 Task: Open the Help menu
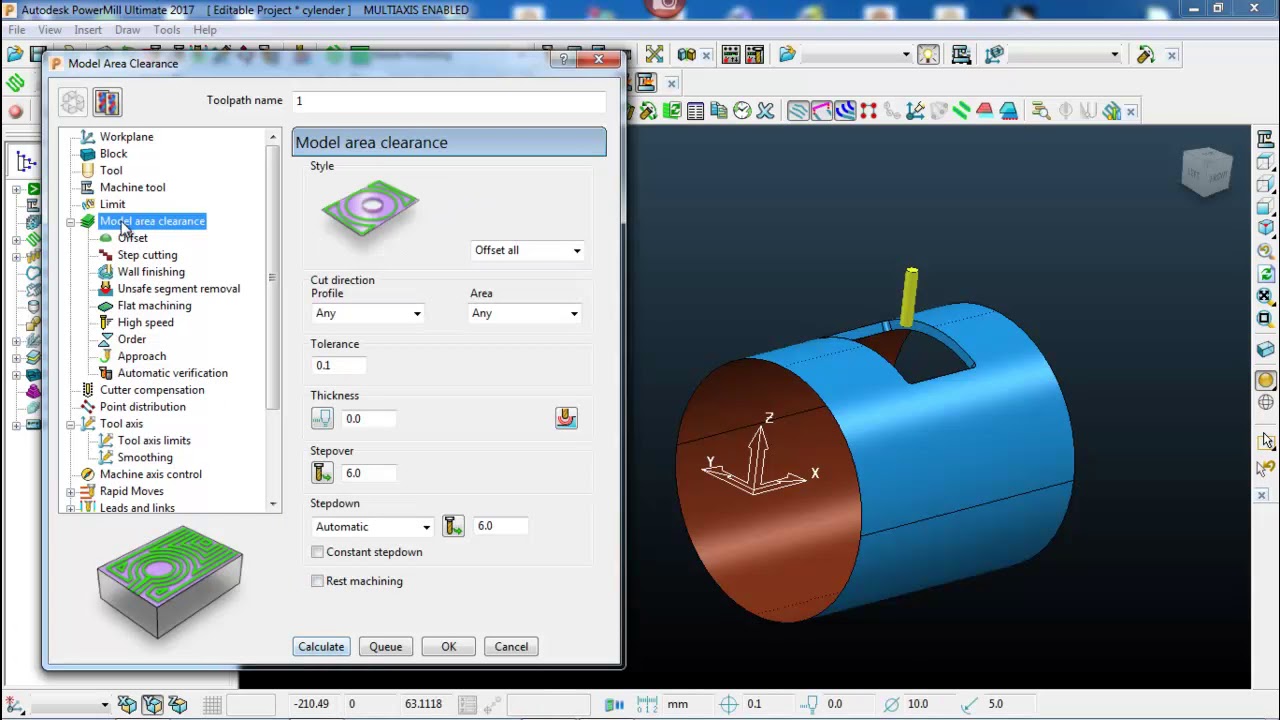[205, 30]
